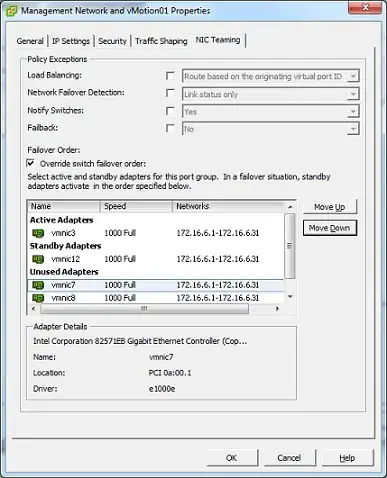
Task: Click the vmnic7 network adapter icon
Action: coord(38,285)
